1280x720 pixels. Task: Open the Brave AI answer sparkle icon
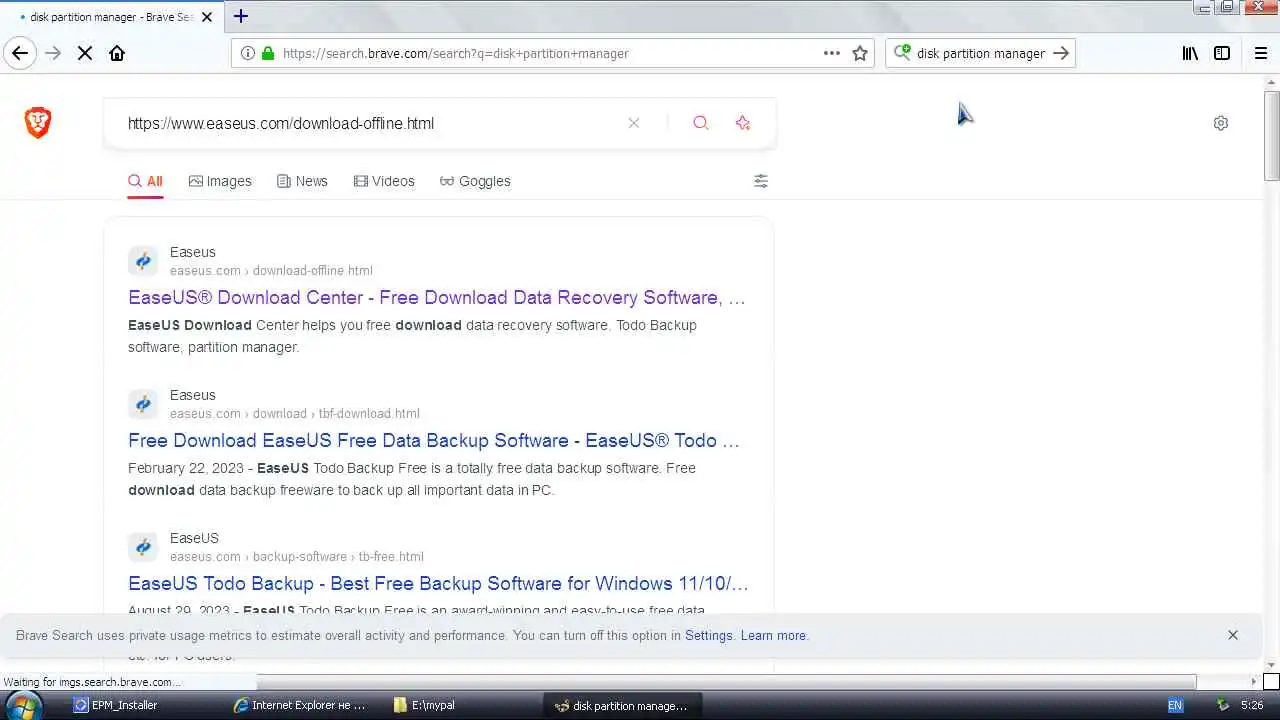click(x=743, y=123)
